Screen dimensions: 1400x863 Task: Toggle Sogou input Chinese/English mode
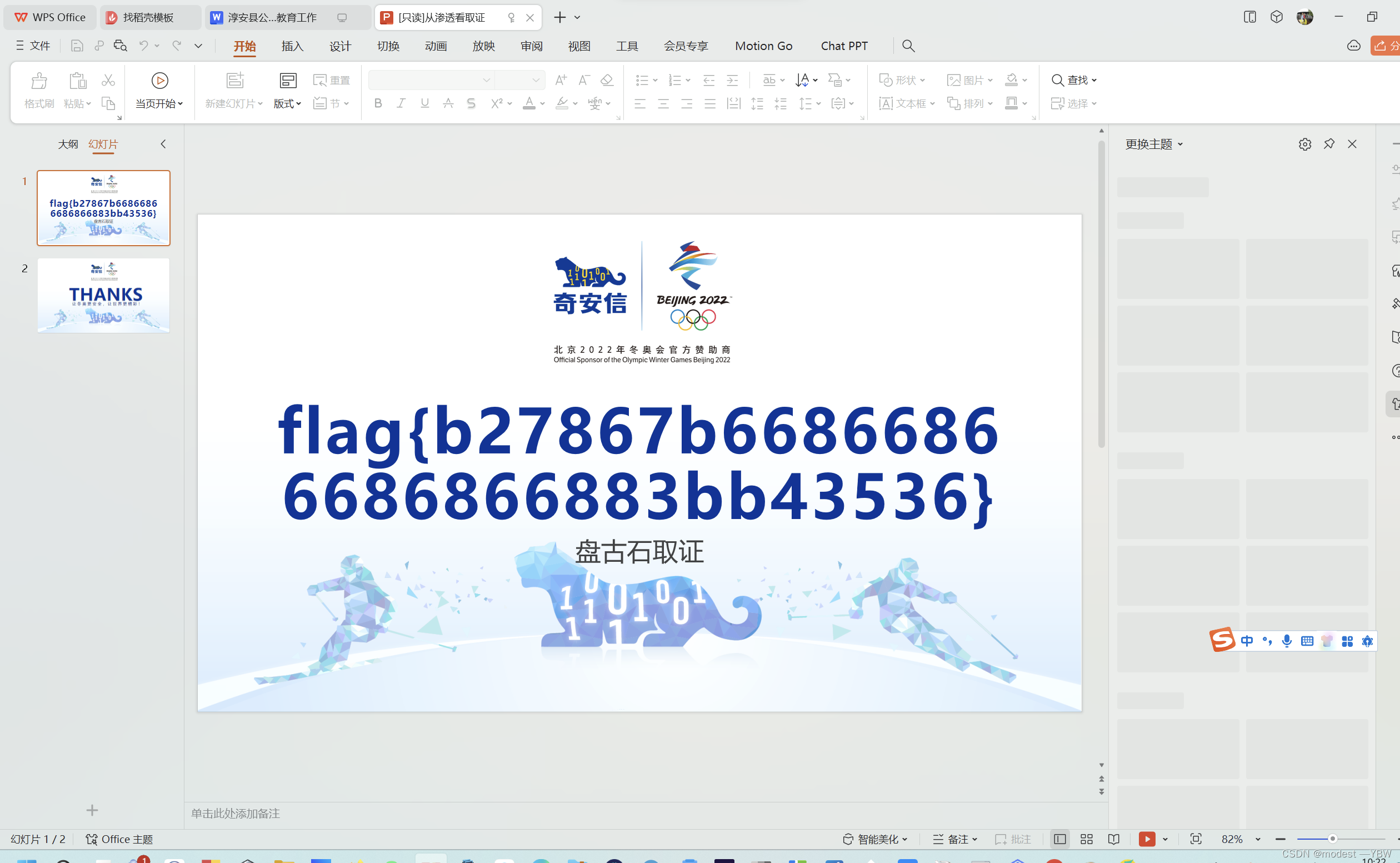[1247, 641]
